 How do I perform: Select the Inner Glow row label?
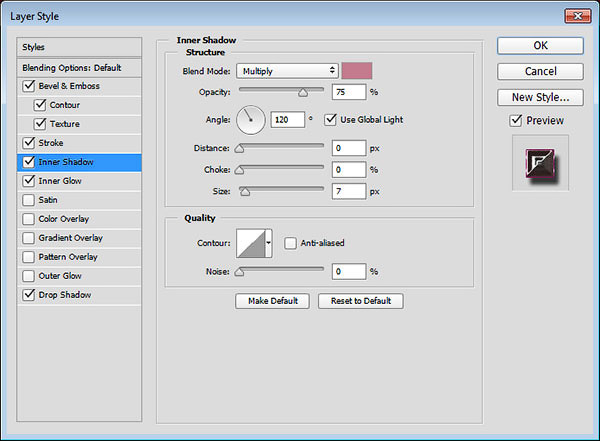(x=60, y=181)
